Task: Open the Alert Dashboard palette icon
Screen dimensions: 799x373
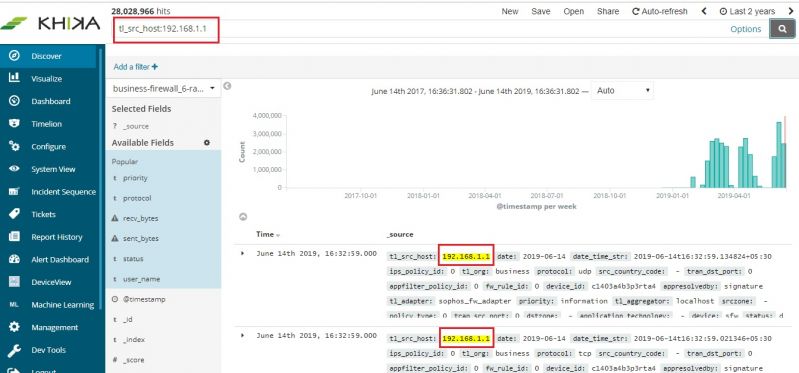Action: pyautogui.click(x=14, y=259)
